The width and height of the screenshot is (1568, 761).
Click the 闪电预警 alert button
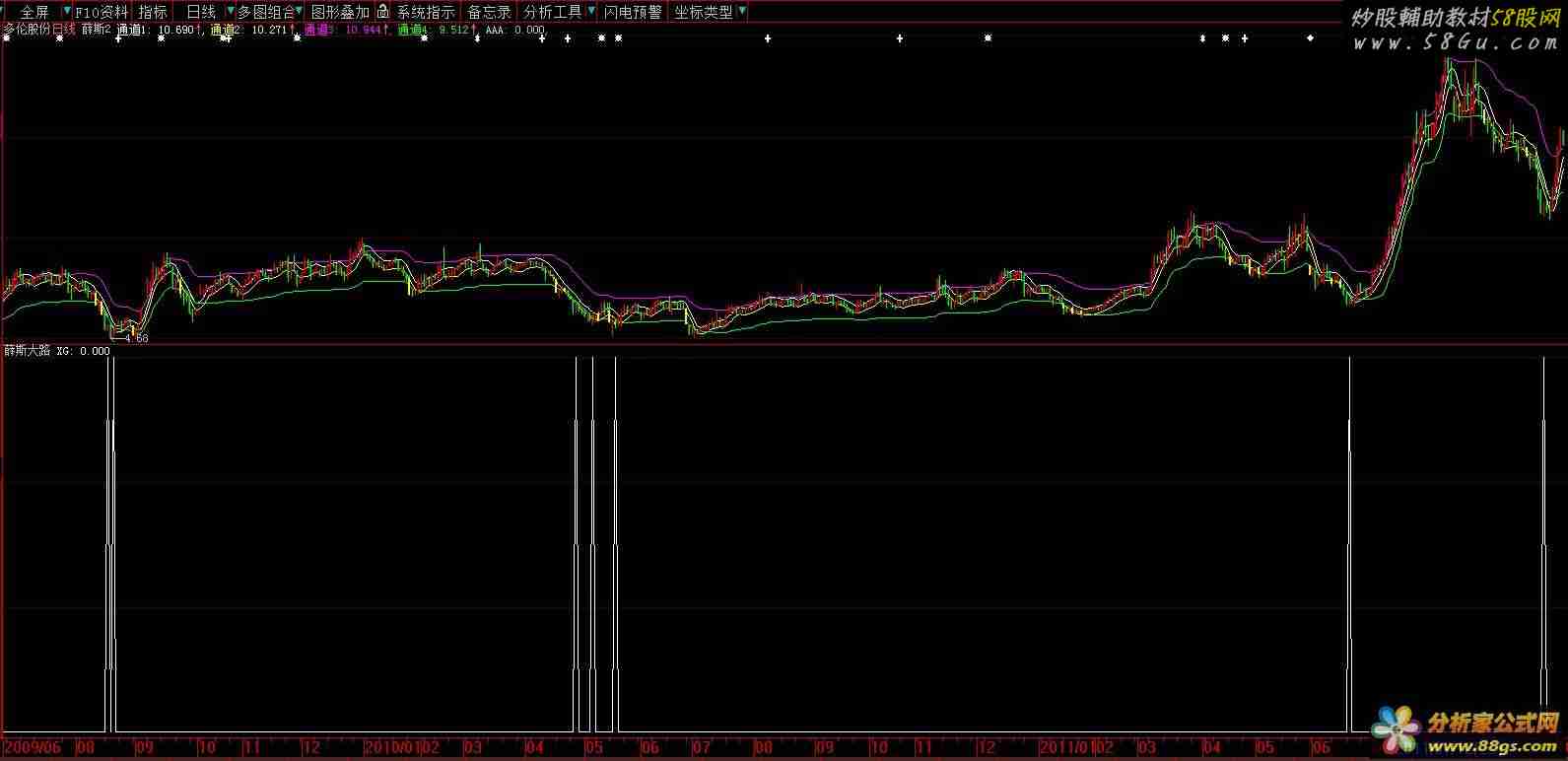pos(633,12)
